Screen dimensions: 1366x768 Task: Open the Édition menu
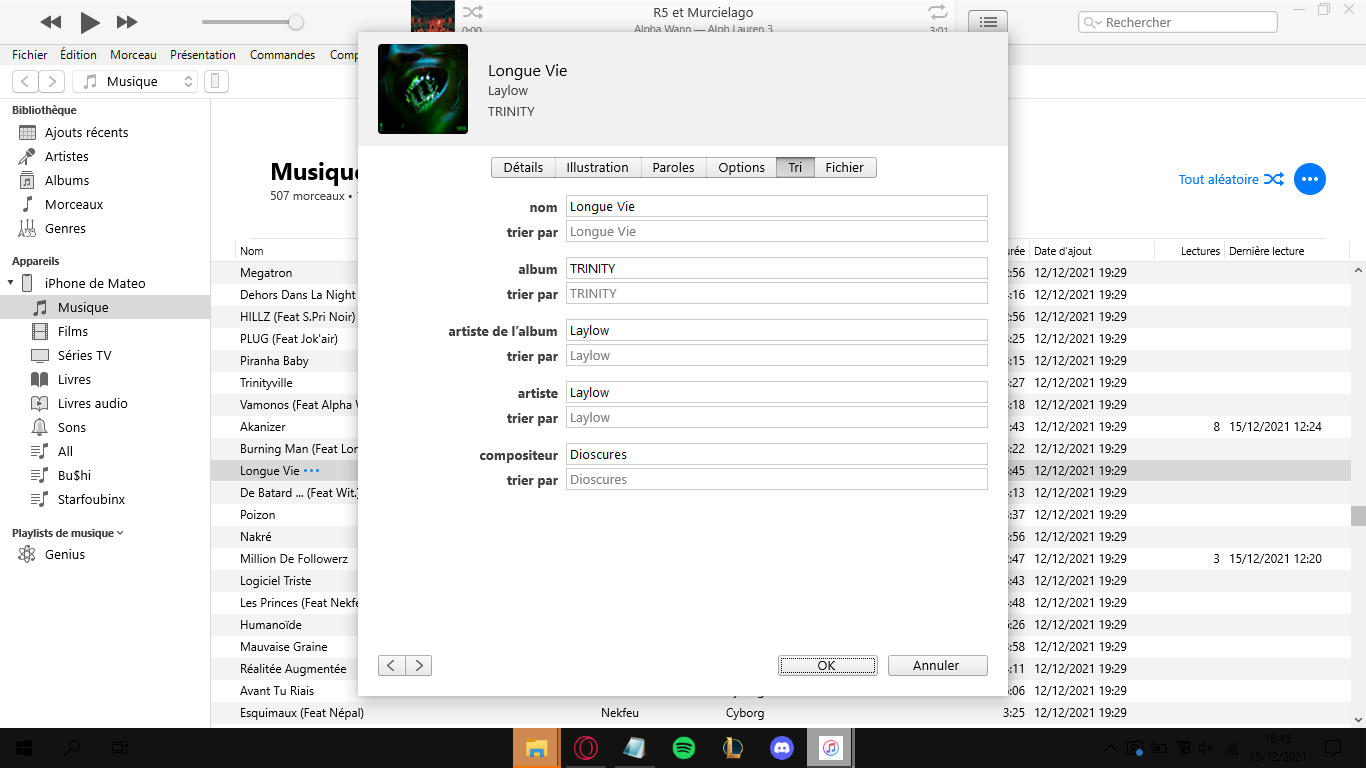coord(78,55)
